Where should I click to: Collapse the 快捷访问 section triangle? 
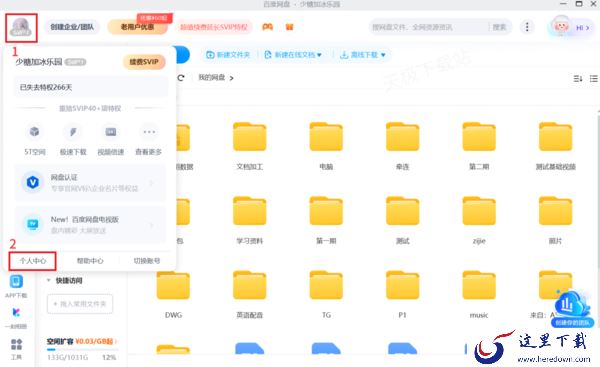tap(49, 281)
